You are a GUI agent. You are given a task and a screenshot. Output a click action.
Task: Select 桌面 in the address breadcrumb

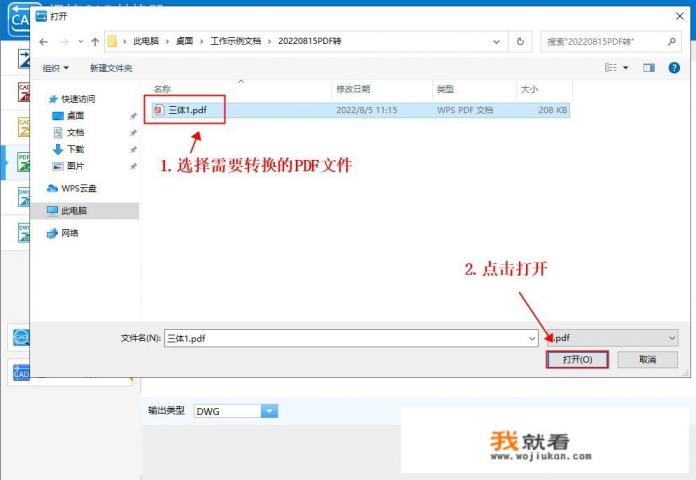pos(185,41)
